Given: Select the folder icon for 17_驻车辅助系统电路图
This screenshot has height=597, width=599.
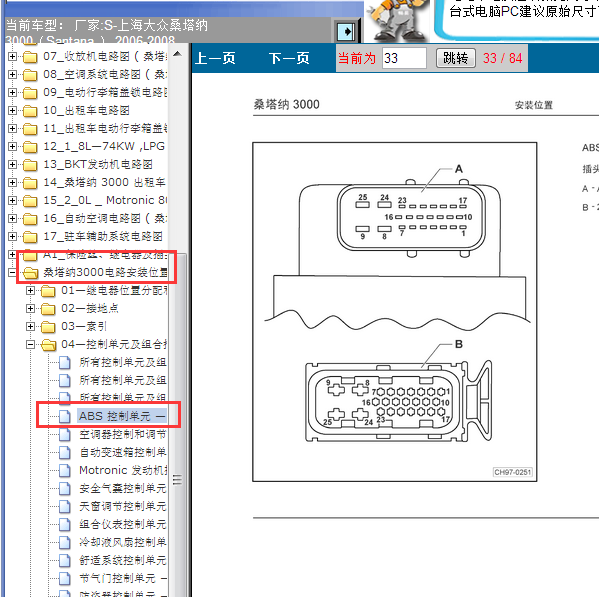Looking at the screenshot, I should [x=30, y=237].
